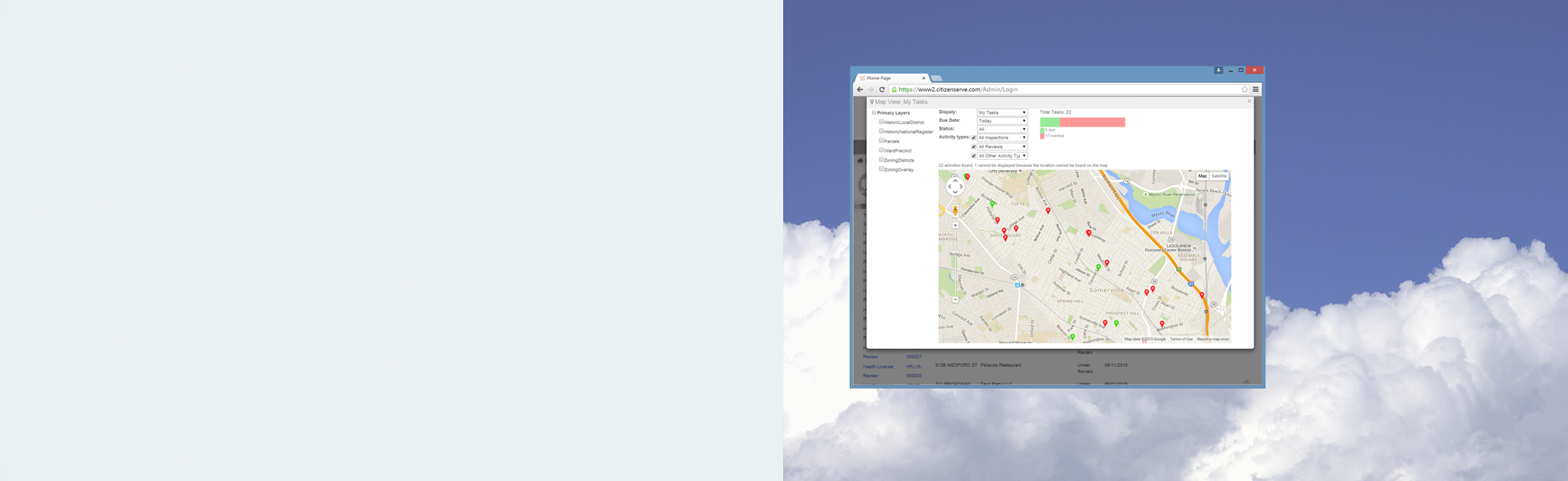Zoom in the map with plus button
This screenshot has width=1568, height=481.
pos(955,225)
